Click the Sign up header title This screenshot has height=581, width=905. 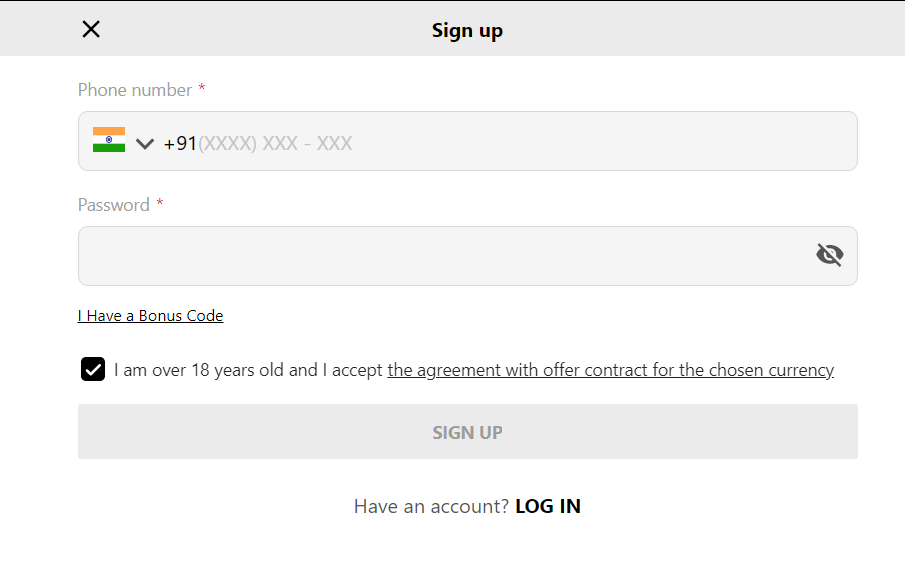point(467,31)
